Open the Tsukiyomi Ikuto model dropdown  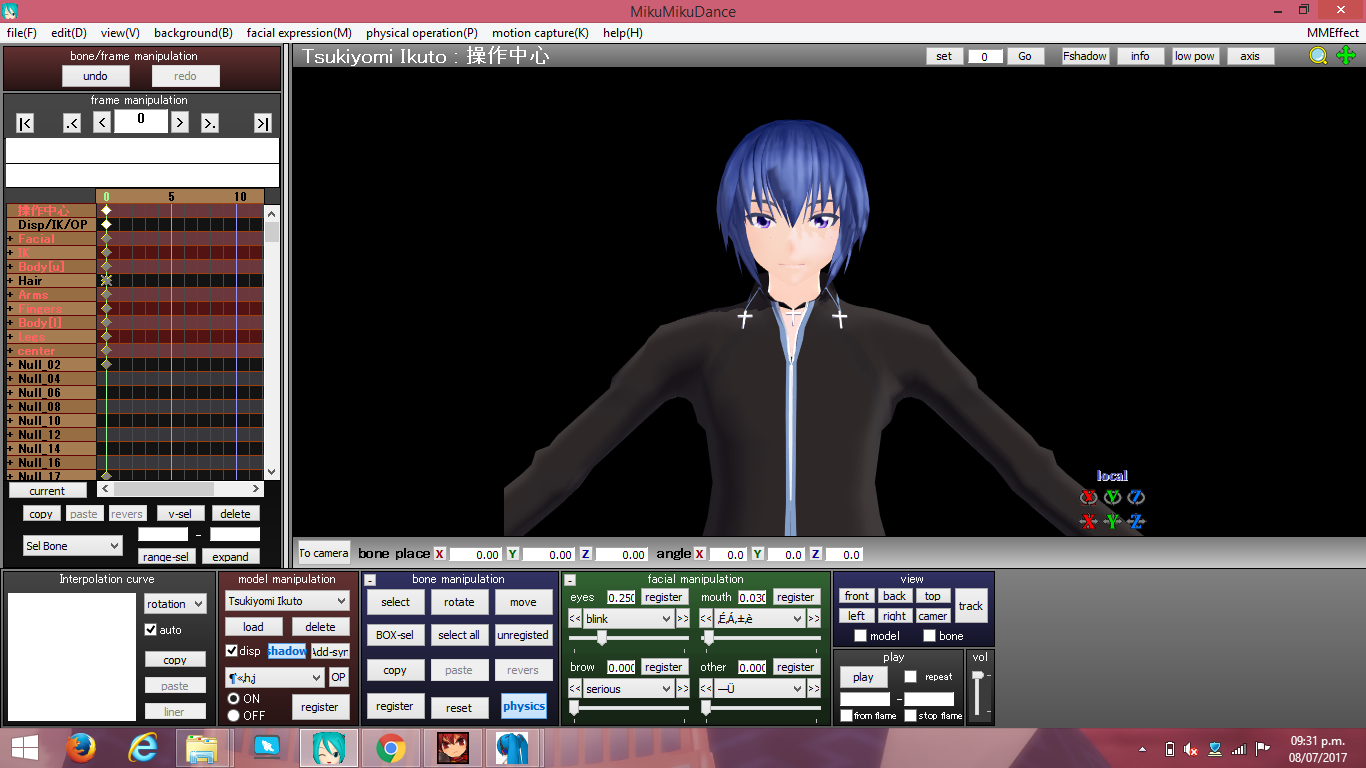click(x=287, y=601)
